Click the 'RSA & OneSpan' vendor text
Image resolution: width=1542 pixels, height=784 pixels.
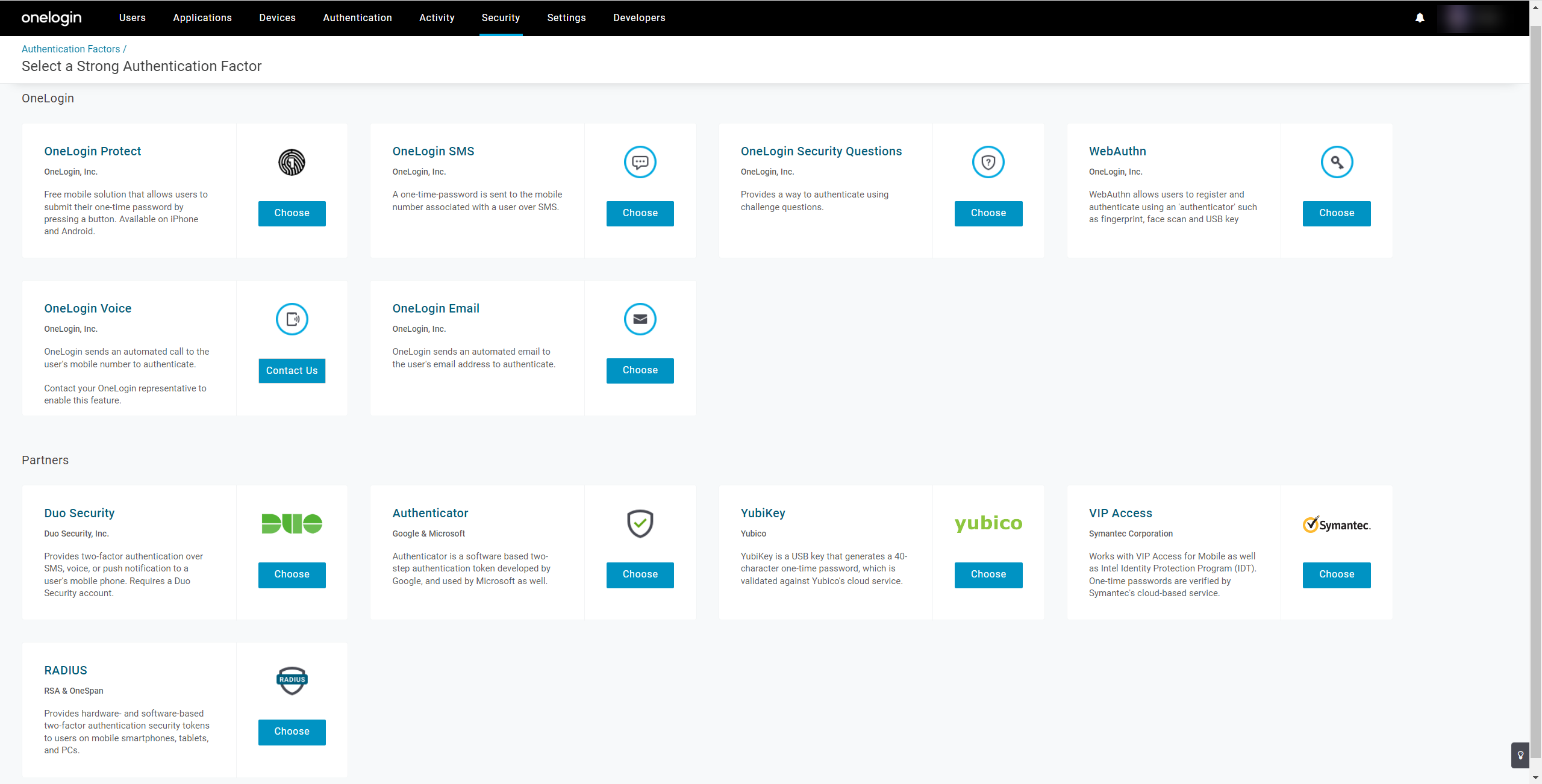73,691
